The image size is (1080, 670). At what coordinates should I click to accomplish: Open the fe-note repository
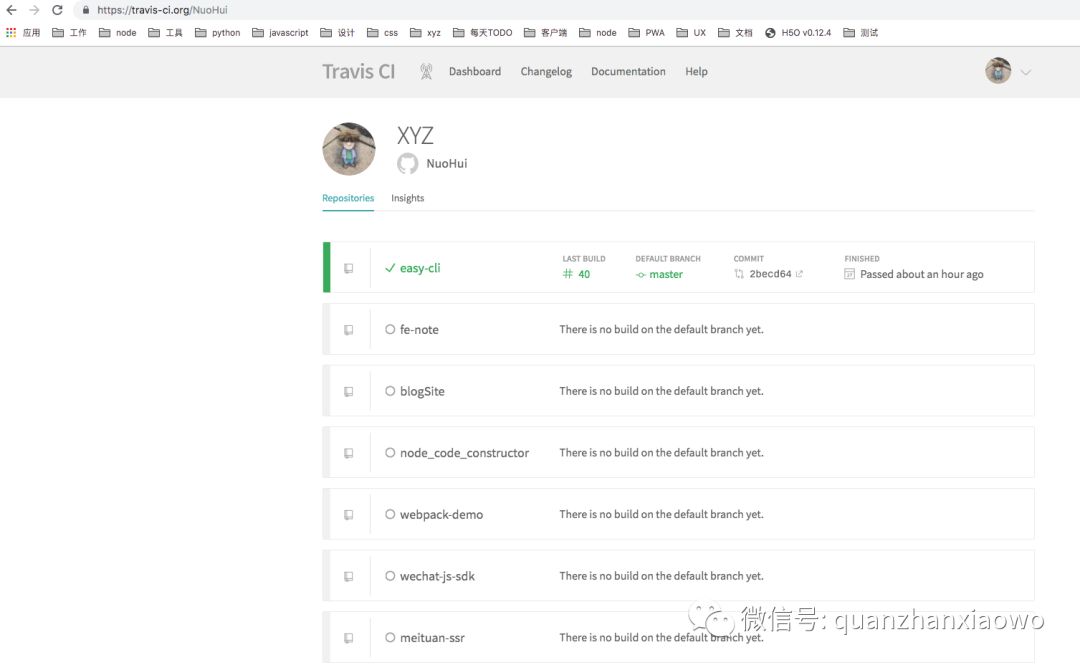[419, 330]
